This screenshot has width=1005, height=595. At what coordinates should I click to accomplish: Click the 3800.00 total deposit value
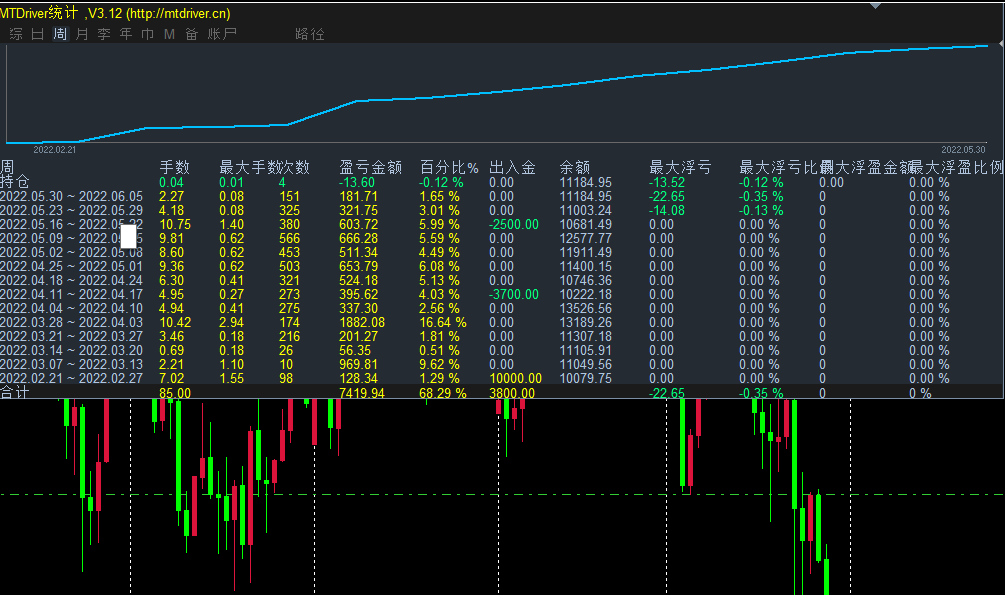point(512,392)
